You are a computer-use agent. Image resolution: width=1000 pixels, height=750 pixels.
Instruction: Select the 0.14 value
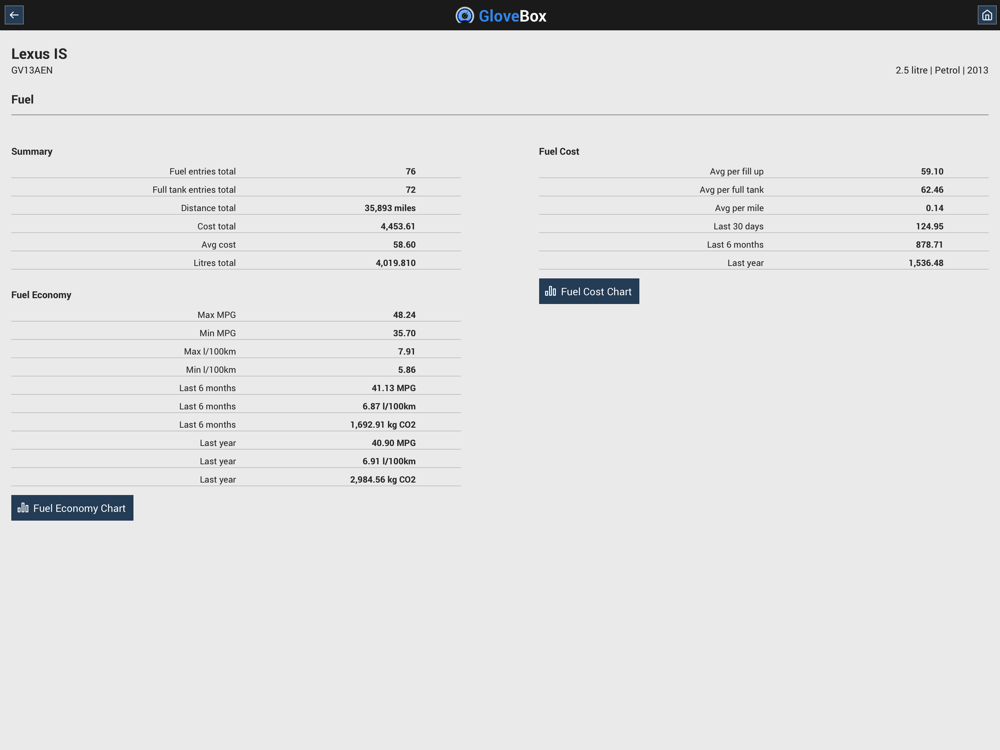(x=934, y=208)
